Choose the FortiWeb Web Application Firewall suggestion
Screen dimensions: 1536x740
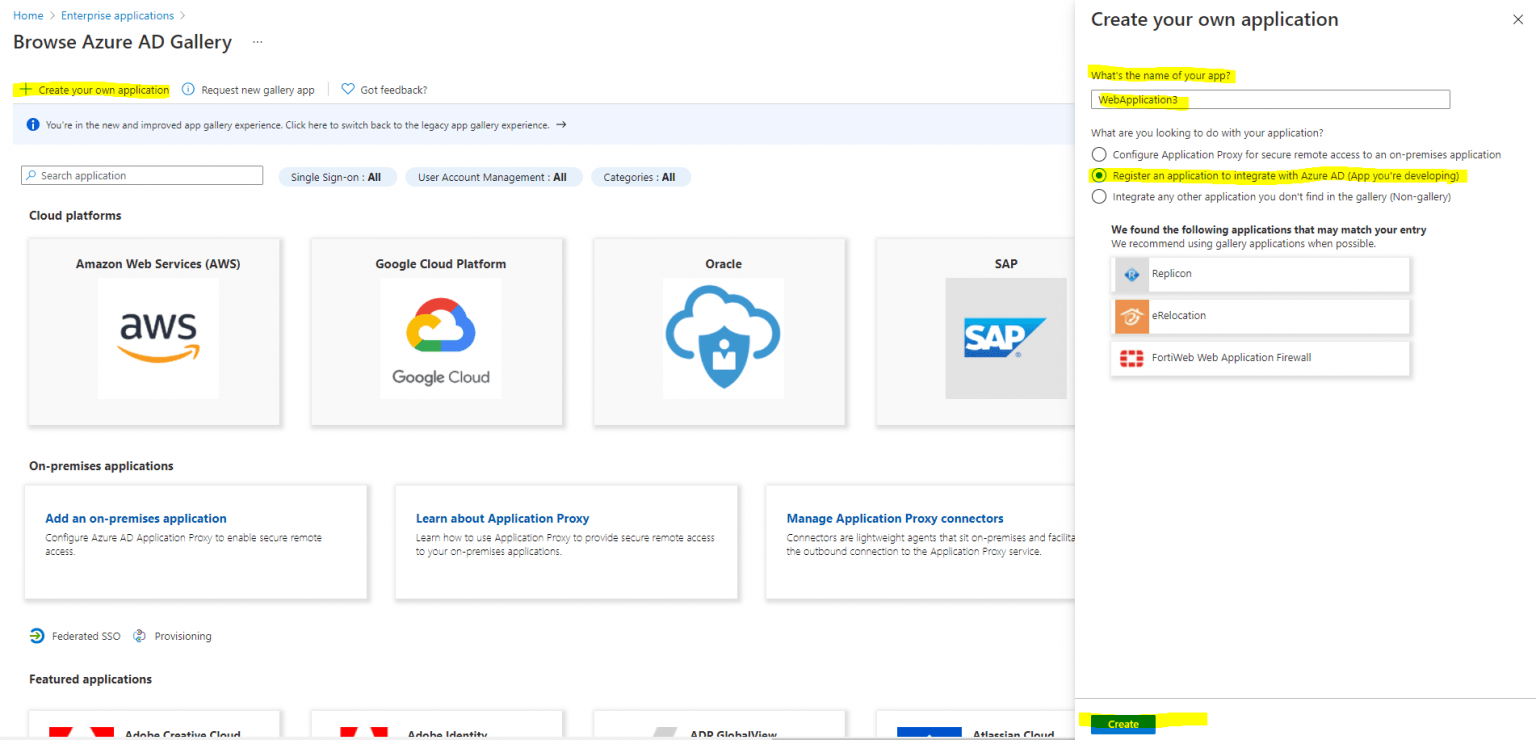[x=1260, y=358]
